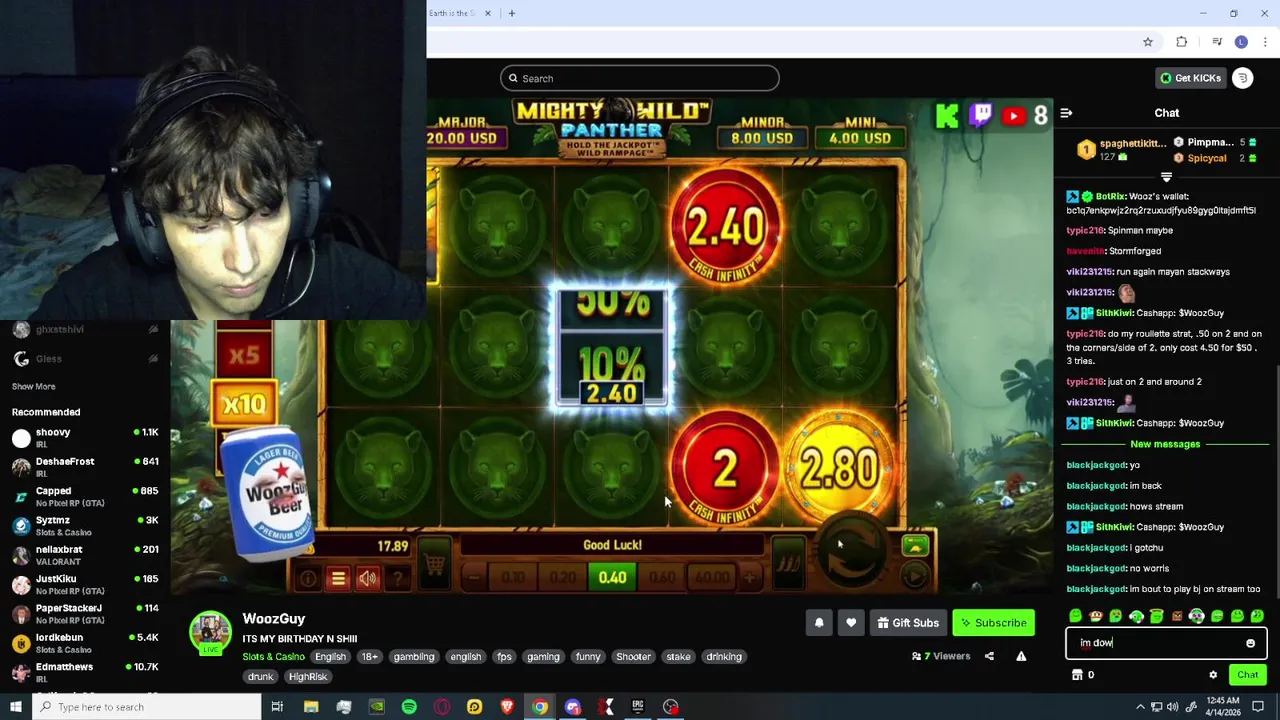Open WoozGuy channel avatar
The width and height of the screenshot is (1280, 720).
coord(210,632)
